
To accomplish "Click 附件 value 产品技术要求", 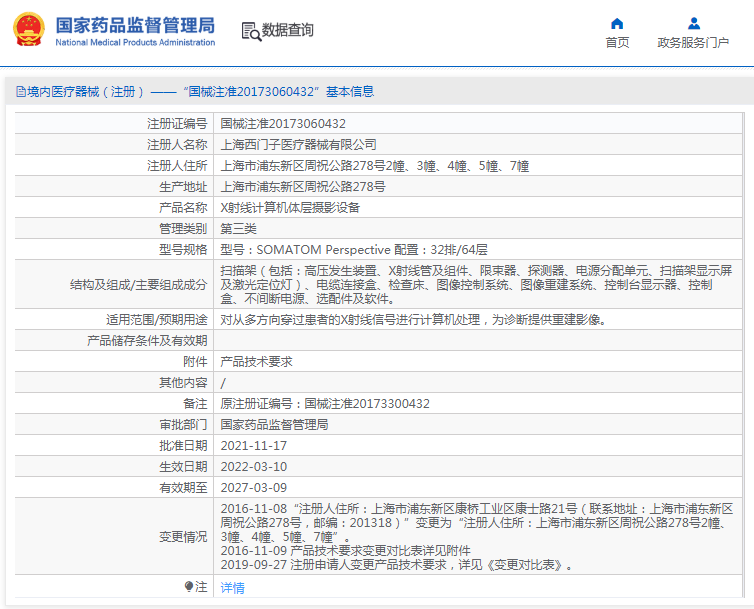I will pos(256,362).
